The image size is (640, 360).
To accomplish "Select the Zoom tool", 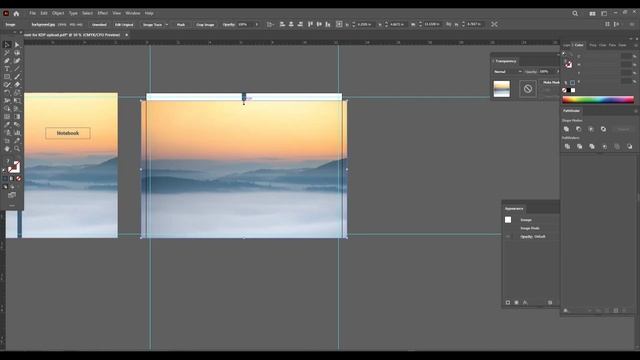I will point(17,149).
